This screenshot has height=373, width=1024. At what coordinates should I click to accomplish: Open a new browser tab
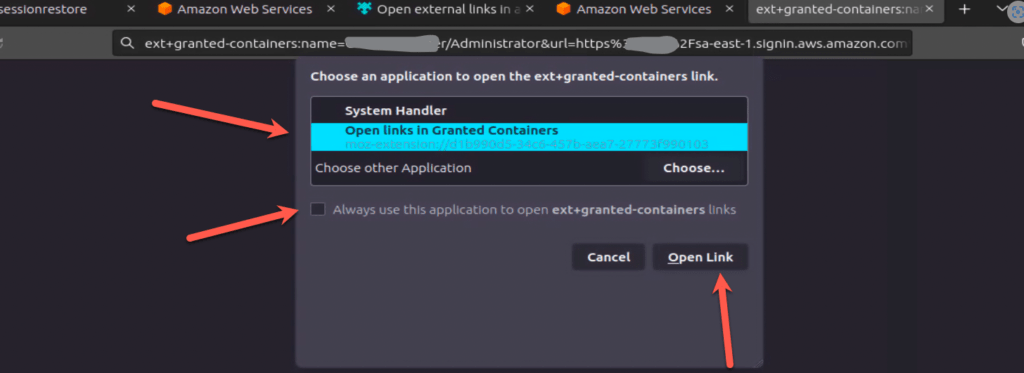(x=964, y=9)
